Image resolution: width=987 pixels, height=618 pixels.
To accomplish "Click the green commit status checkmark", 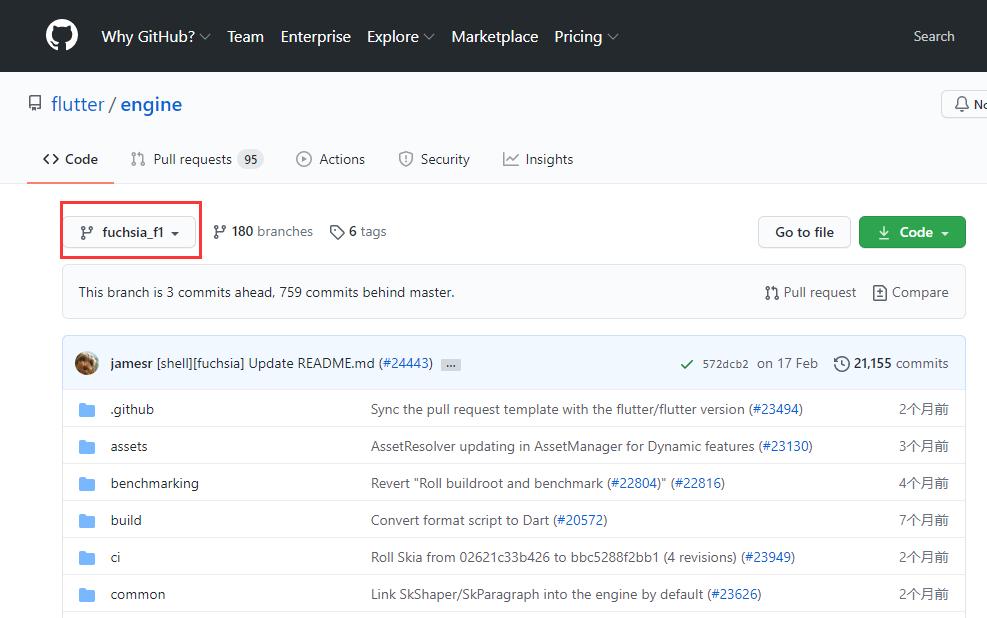I will [687, 364].
